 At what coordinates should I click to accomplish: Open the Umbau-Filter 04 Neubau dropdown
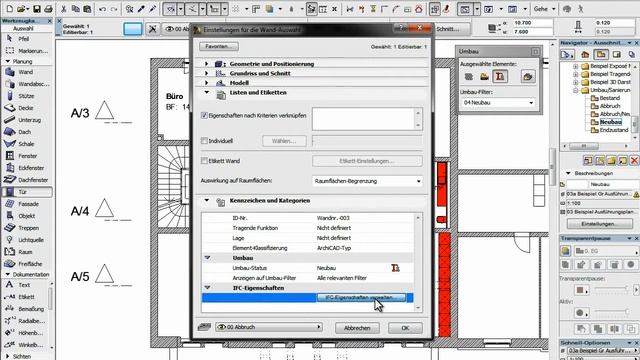(498, 103)
